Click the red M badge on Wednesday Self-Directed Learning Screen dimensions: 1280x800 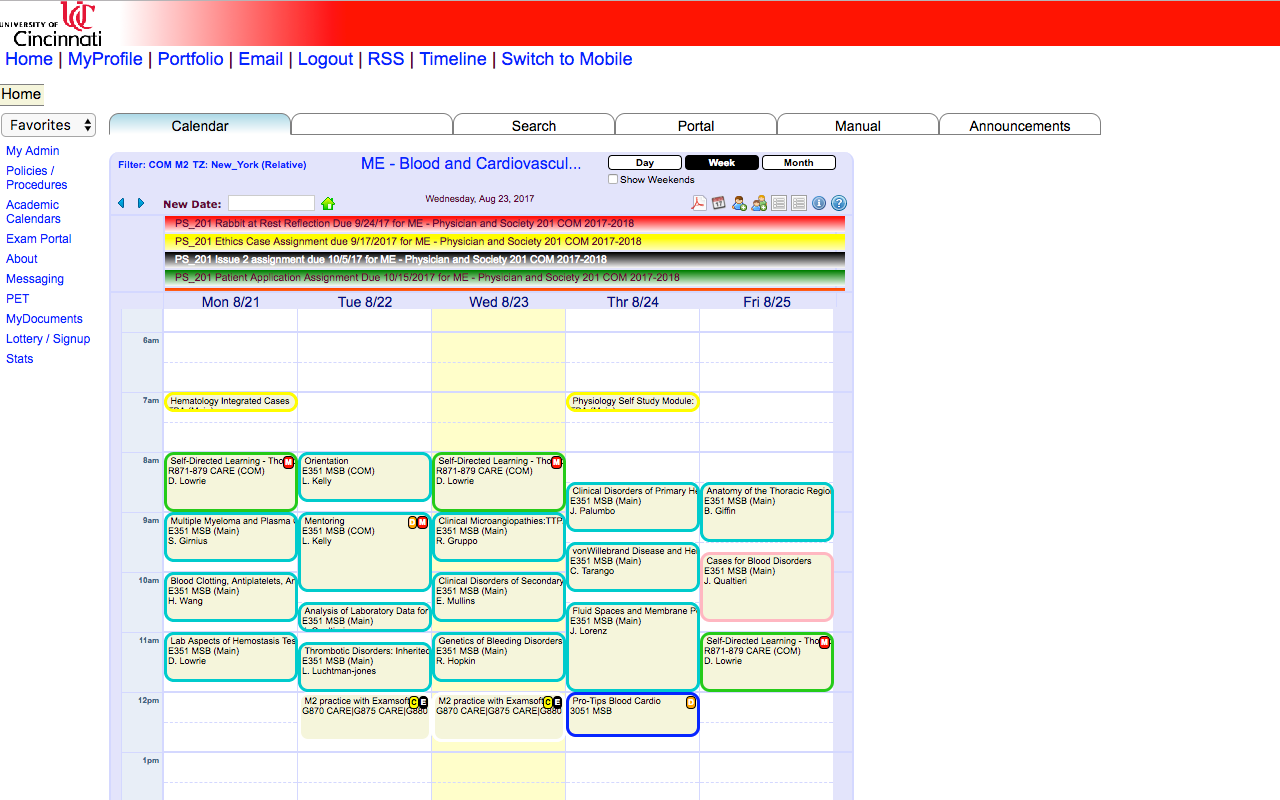(556, 462)
